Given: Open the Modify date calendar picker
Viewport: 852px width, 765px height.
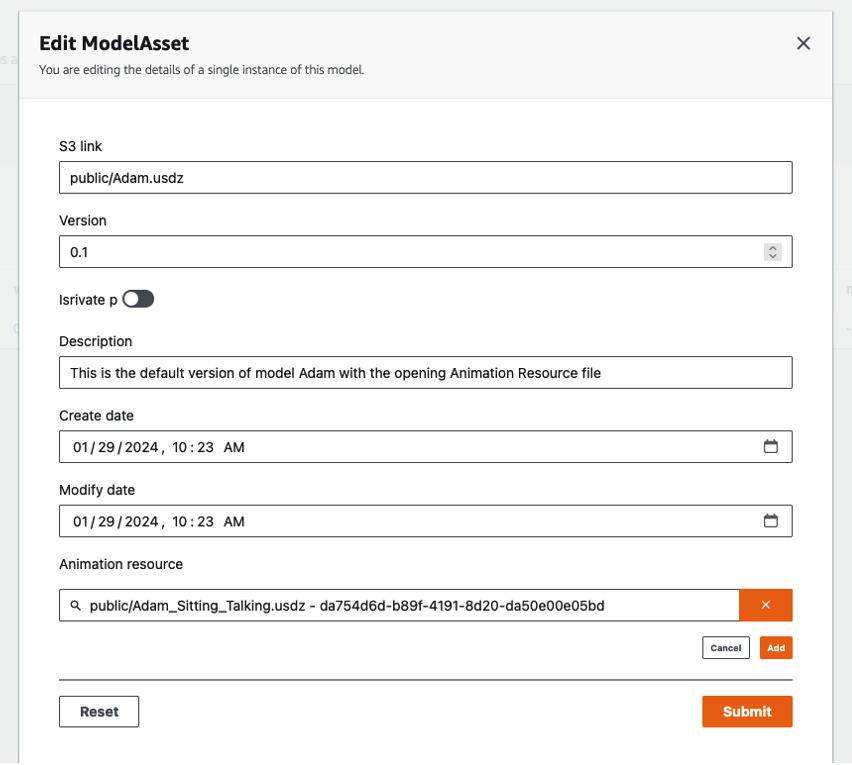Looking at the screenshot, I should click(770, 521).
